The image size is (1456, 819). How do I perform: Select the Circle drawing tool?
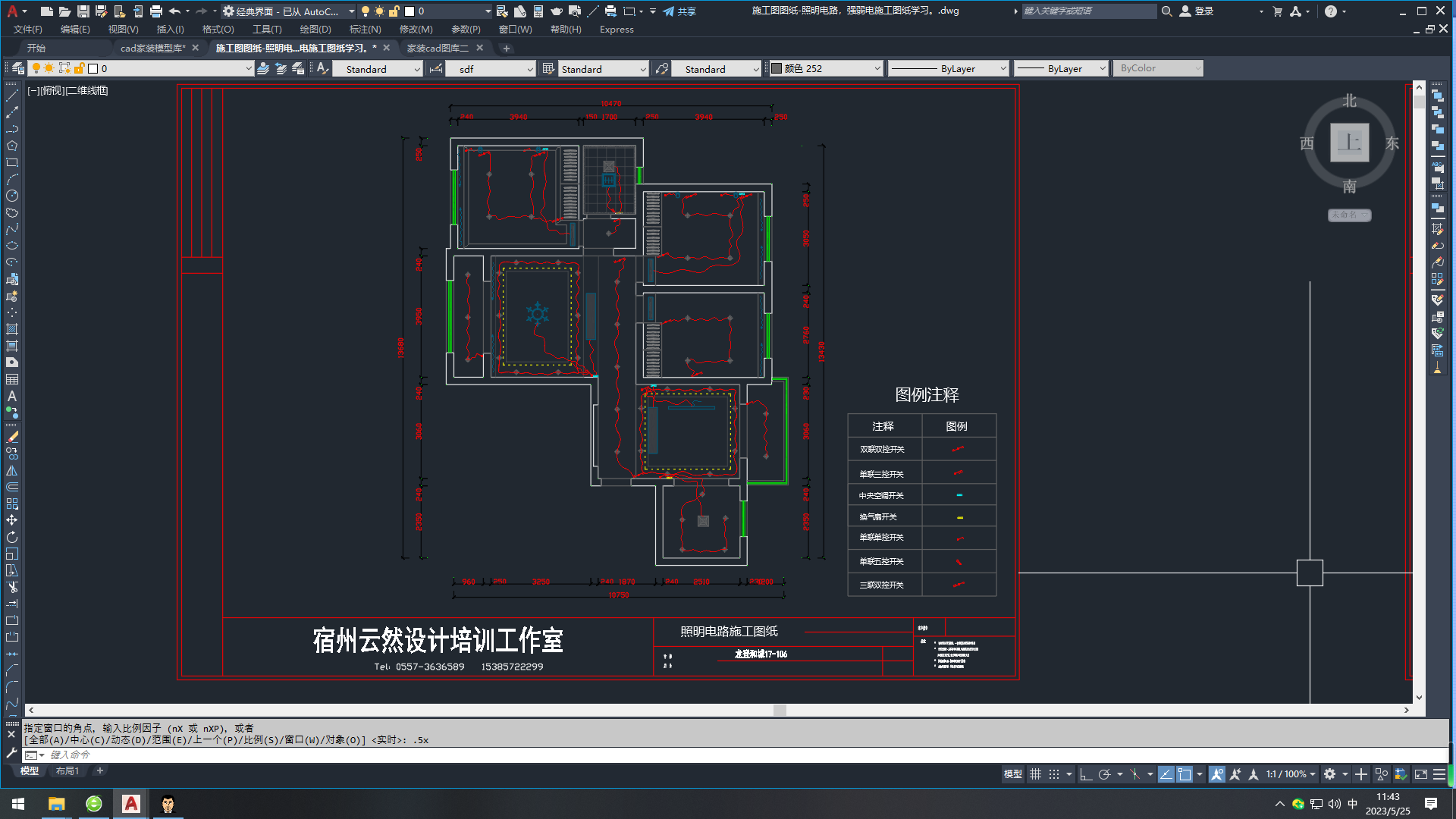(x=12, y=196)
